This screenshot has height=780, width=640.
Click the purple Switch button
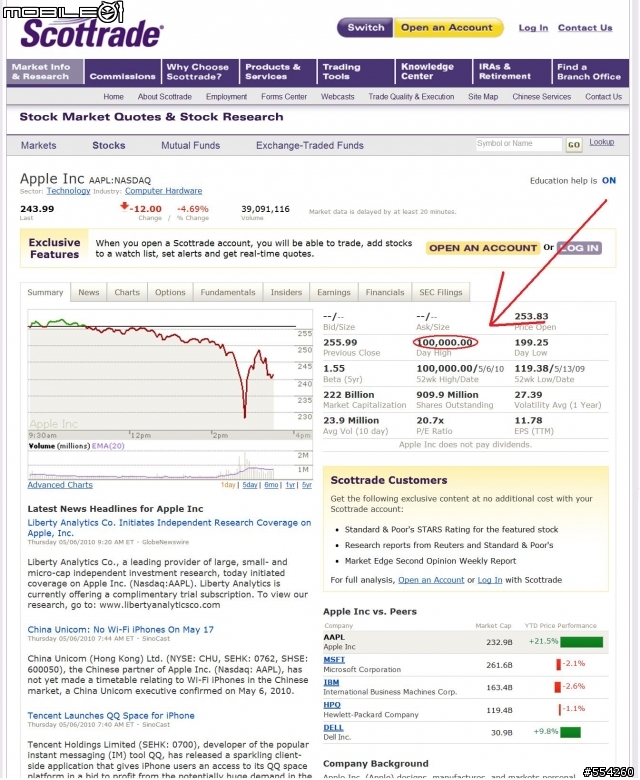366,27
